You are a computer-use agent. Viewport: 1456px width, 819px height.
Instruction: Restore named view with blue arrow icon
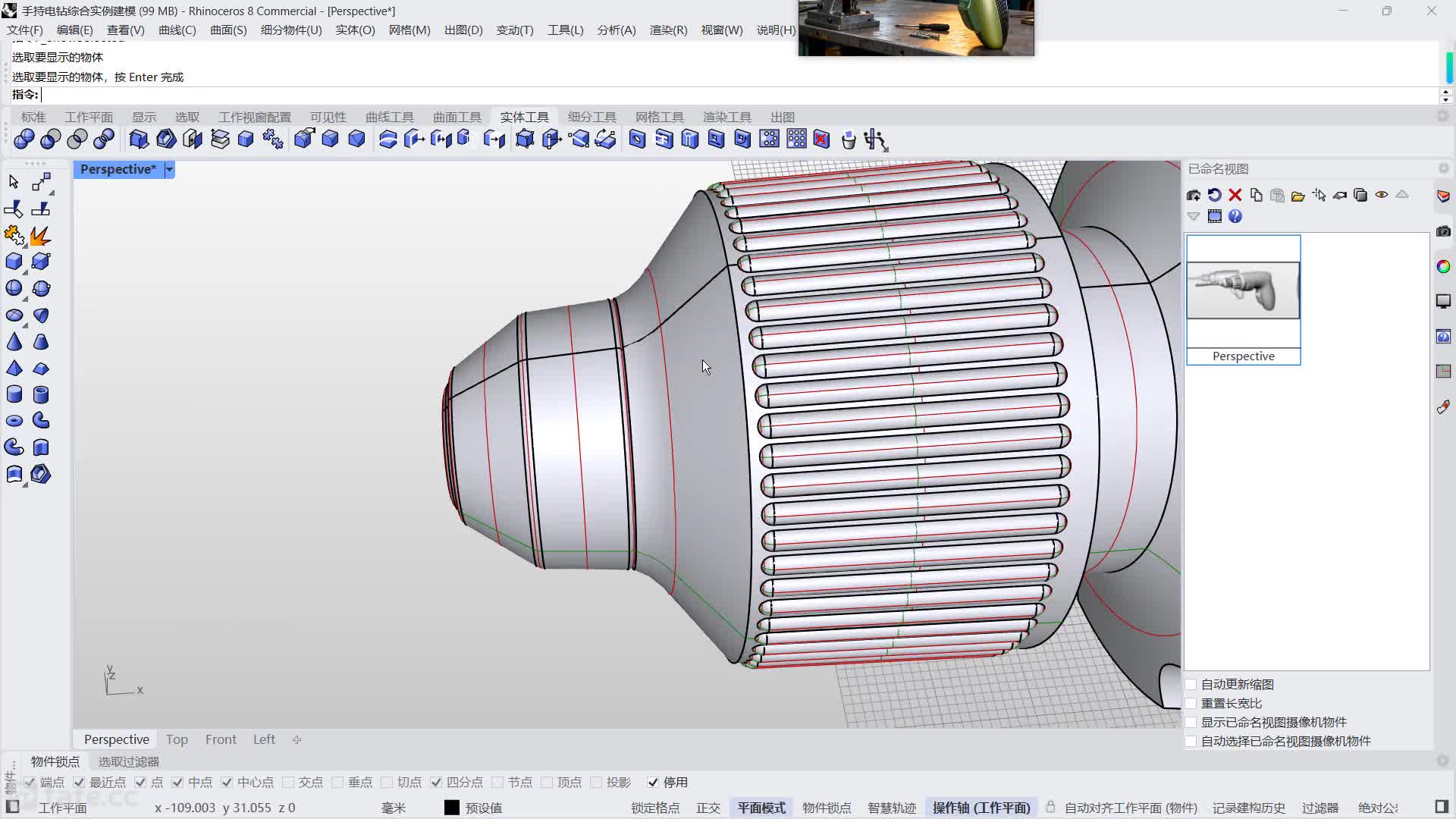click(x=1214, y=196)
